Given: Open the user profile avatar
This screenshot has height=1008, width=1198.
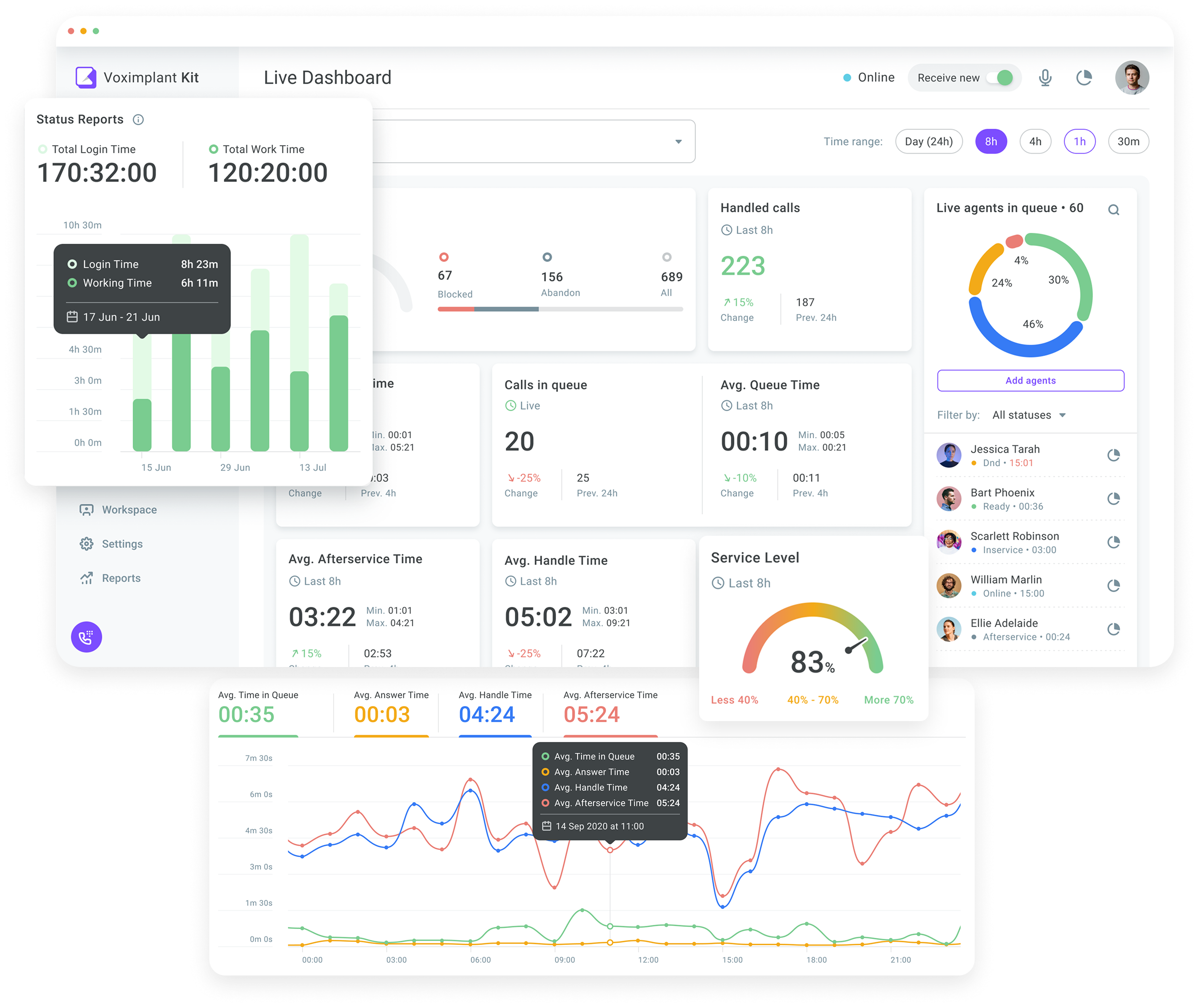Looking at the screenshot, I should [1132, 77].
